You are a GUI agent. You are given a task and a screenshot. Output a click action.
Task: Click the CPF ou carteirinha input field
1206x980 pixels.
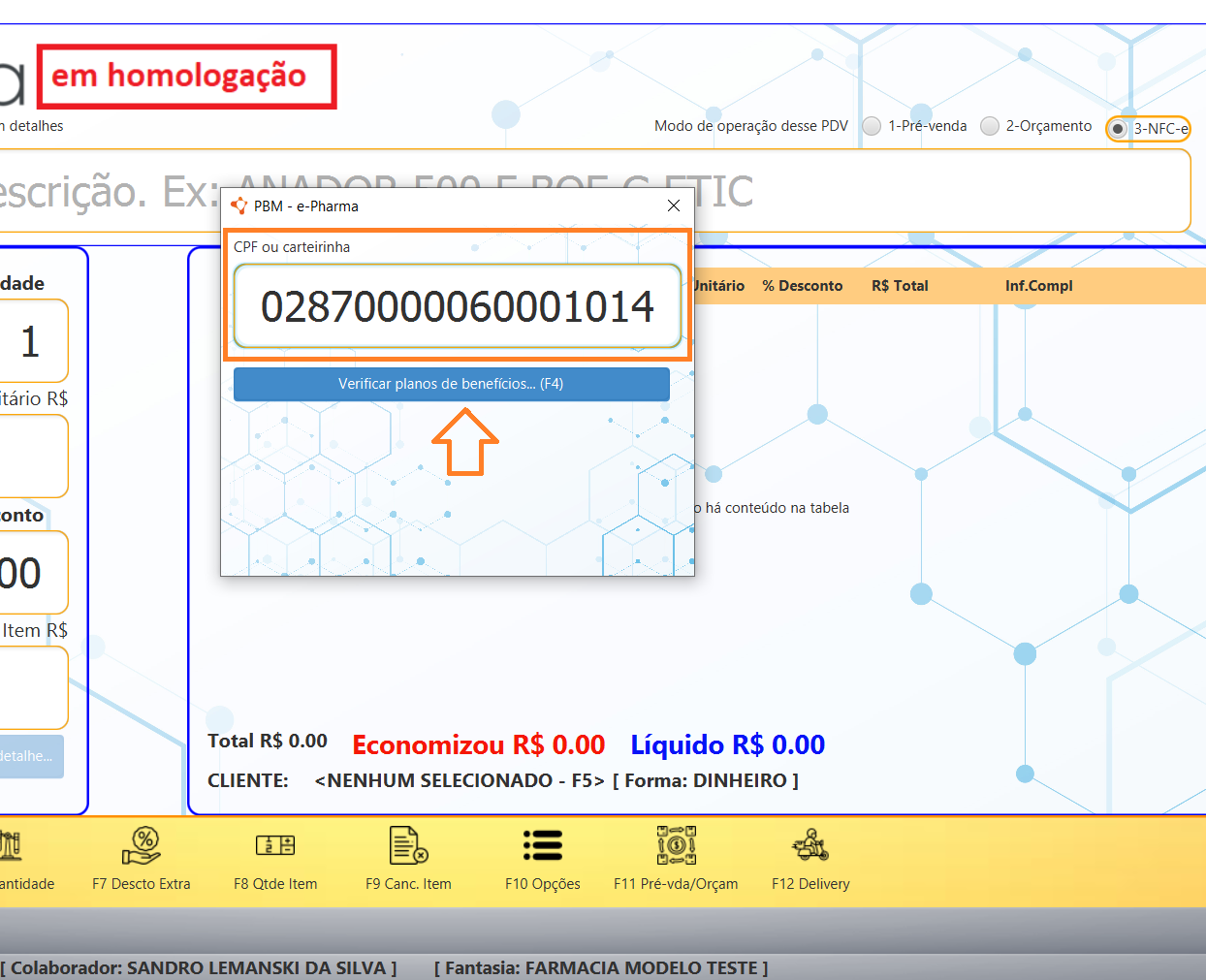pos(457,306)
